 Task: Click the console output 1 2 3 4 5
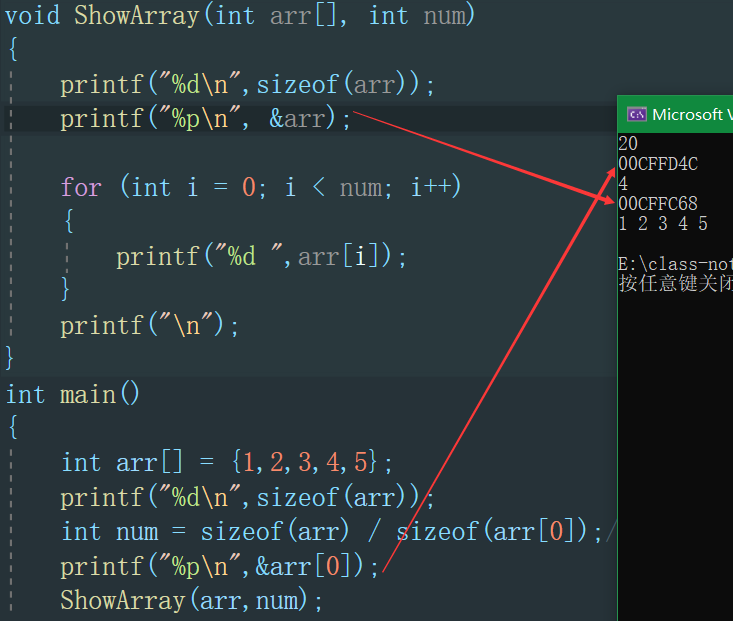(x=663, y=224)
